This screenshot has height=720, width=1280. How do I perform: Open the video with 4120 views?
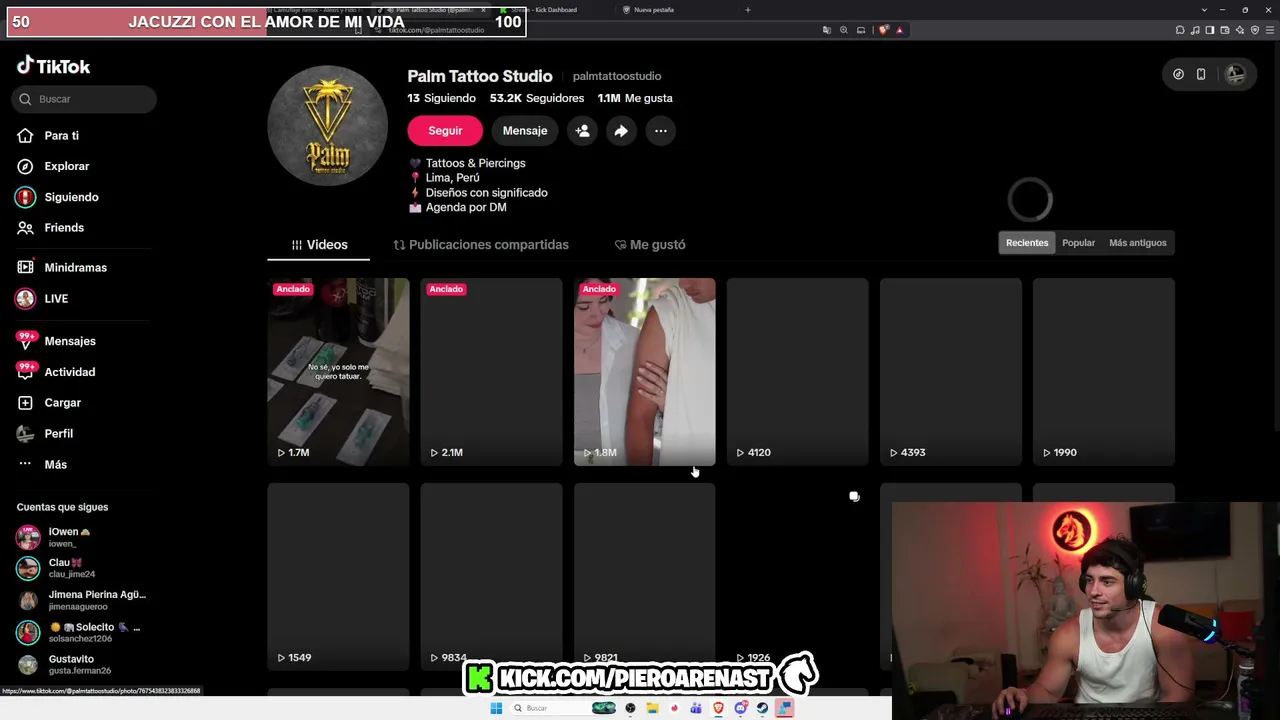pyautogui.click(x=797, y=372)
